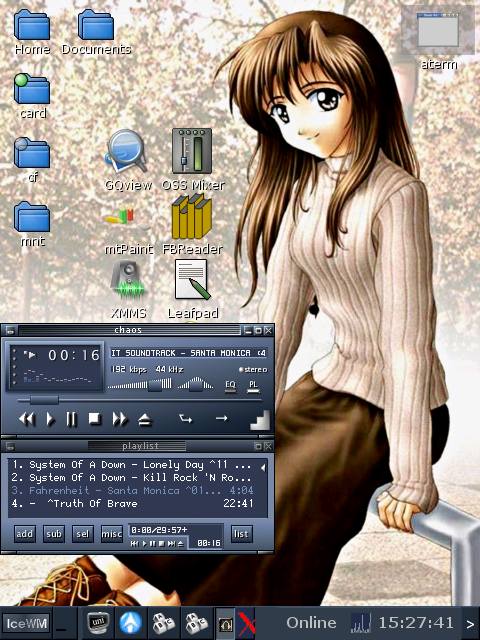480x640 pixels.
Task: Click mini pause button in playlist window
Action: [x=152, y=544]
